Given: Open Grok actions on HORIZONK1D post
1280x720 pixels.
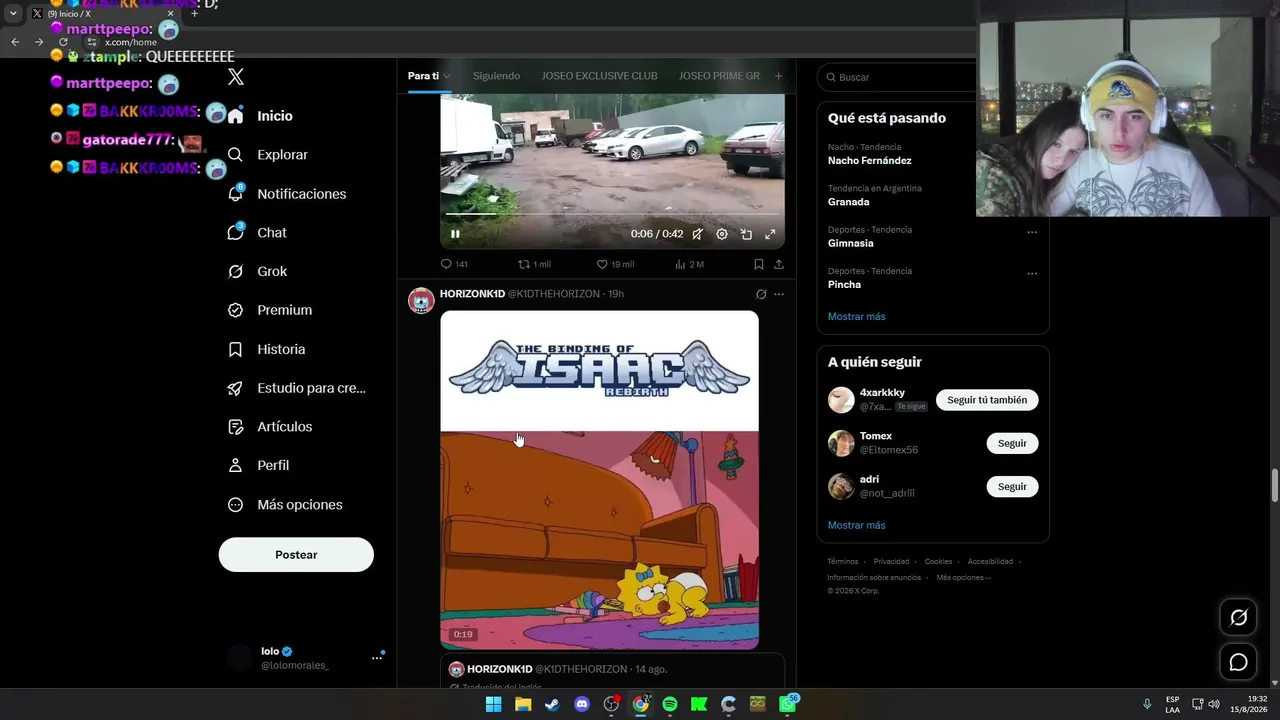Looking at the screenshot, I should click(761, 294).
